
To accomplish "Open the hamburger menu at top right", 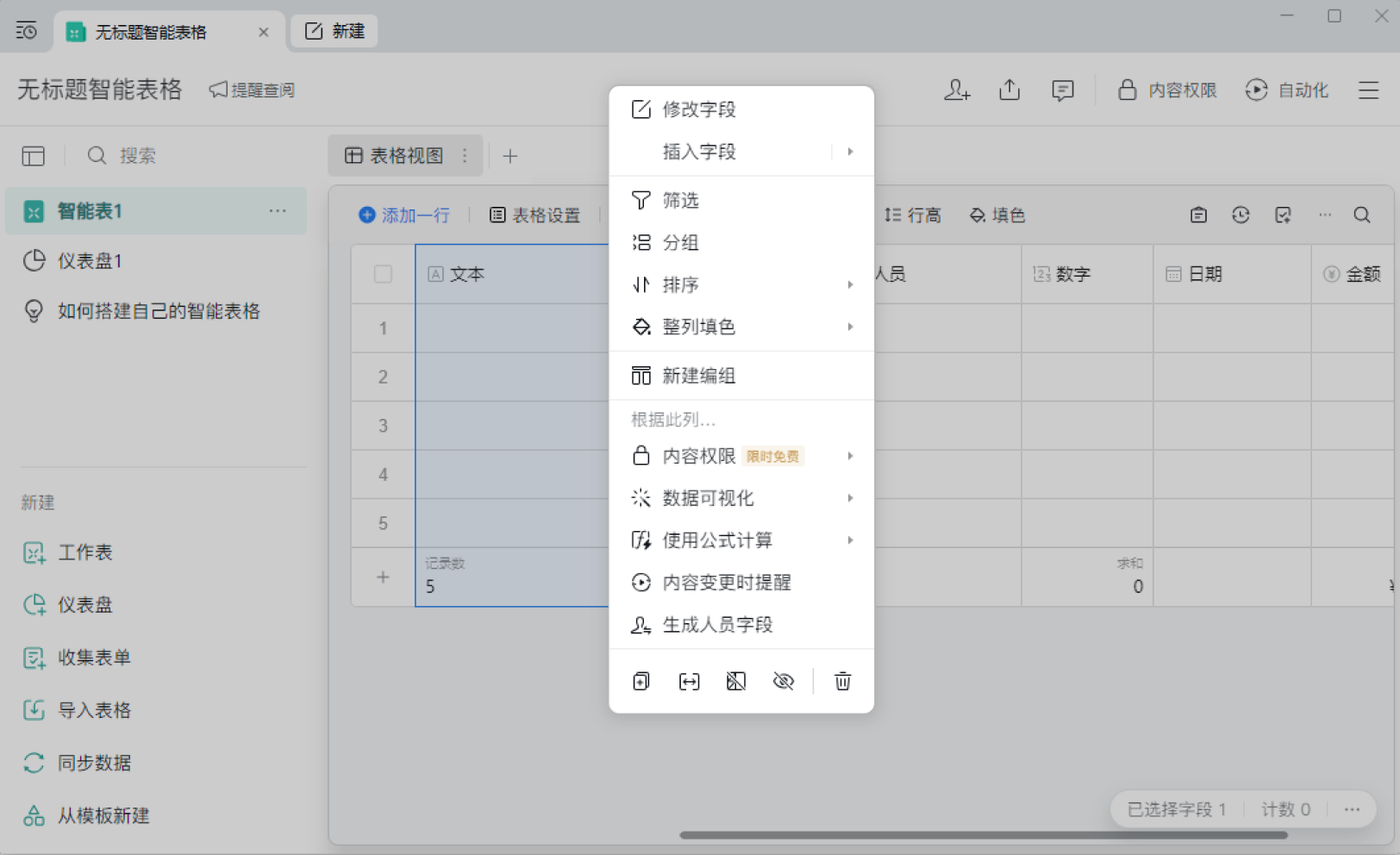I will tap(1368, 90).
